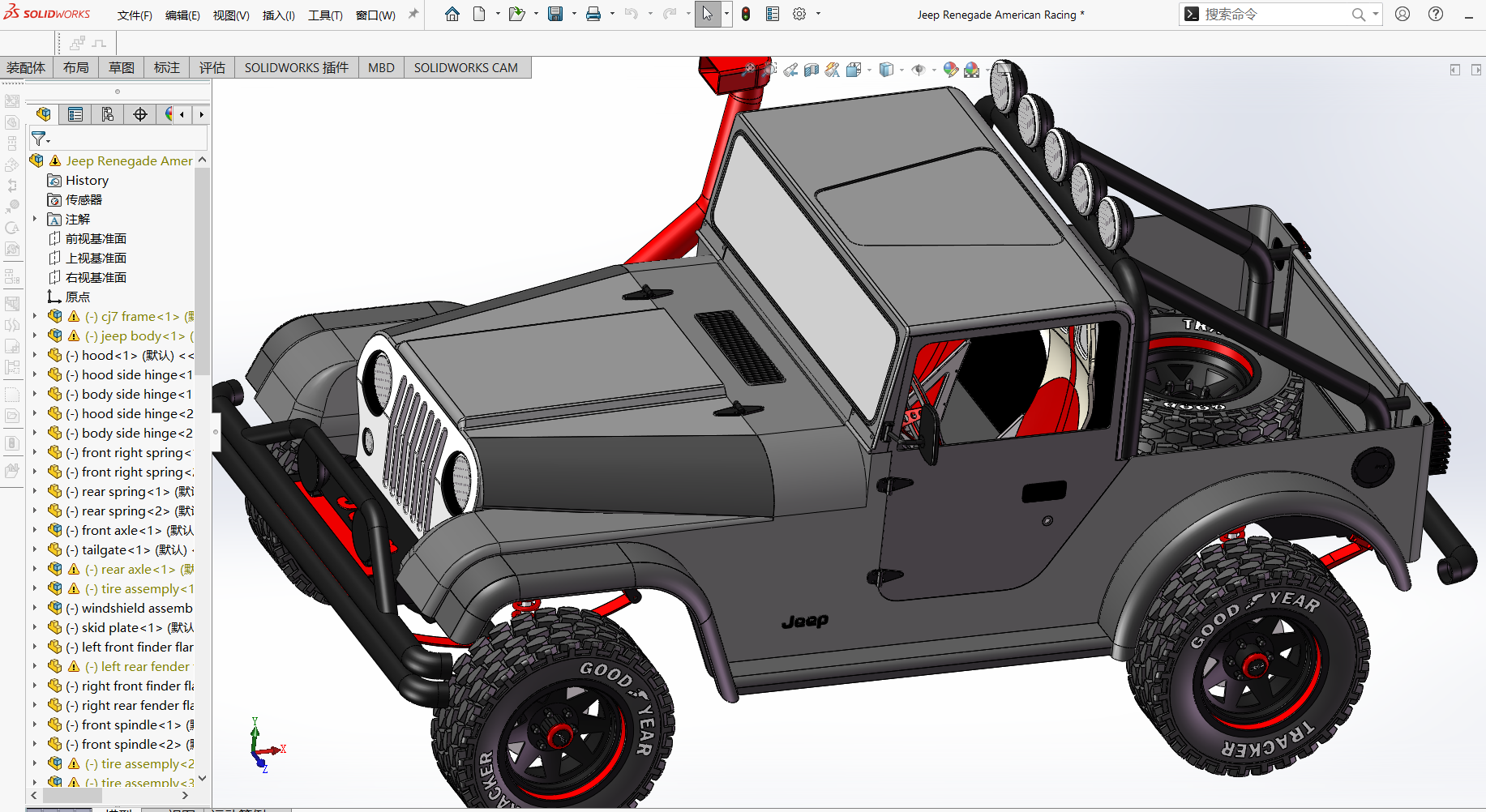Select the 前视基准面 plane

[x=88, y=238]
